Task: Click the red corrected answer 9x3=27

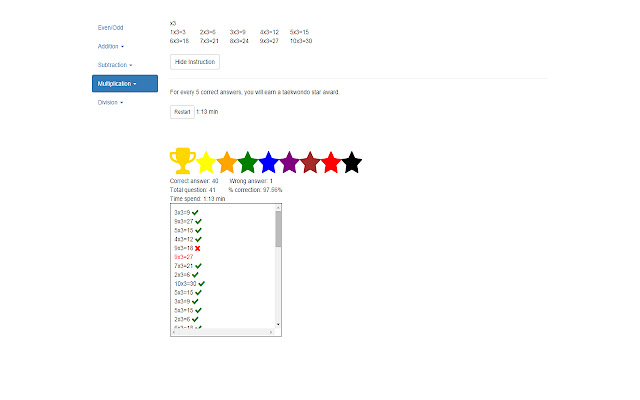Action: click(184, 257)
